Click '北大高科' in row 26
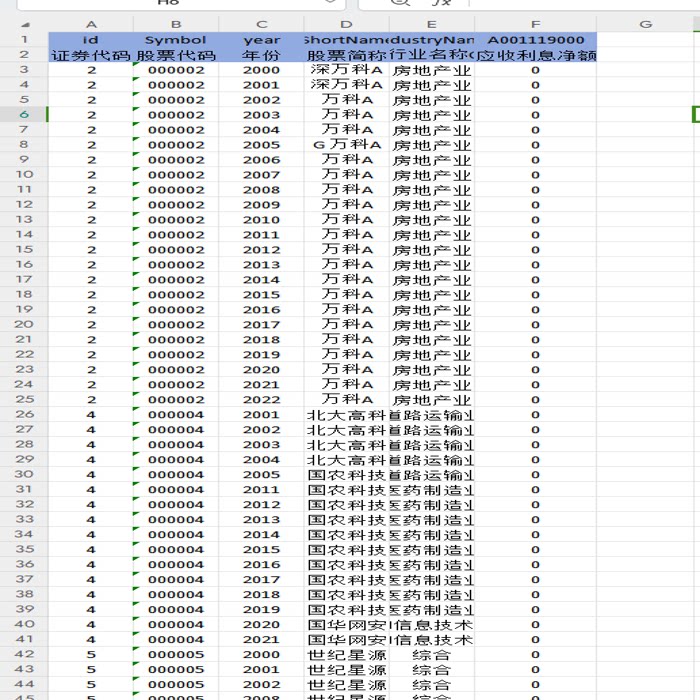Image resolution: width=700 pixels, height=700 pixels. pyautogui.click(x=346, y=415)
